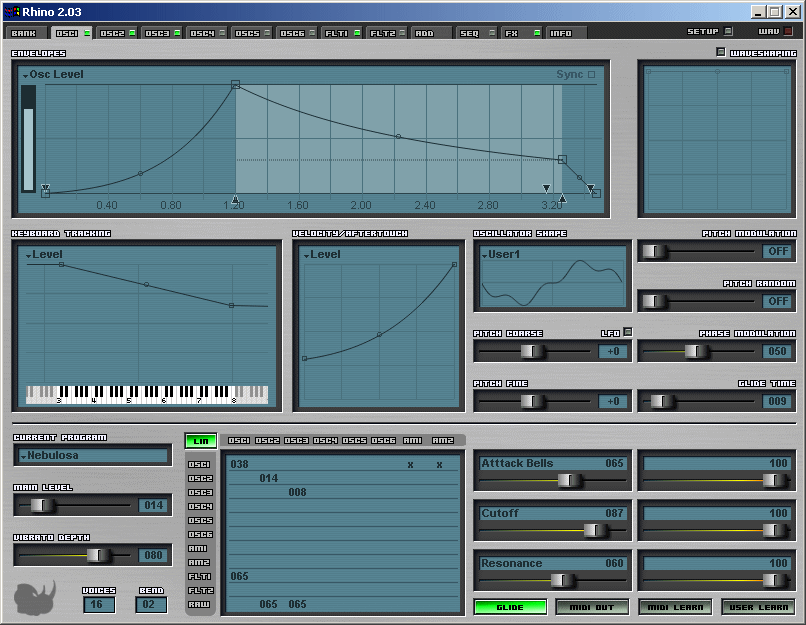Select the envelope peak node at 1.20

click(235, 84)
